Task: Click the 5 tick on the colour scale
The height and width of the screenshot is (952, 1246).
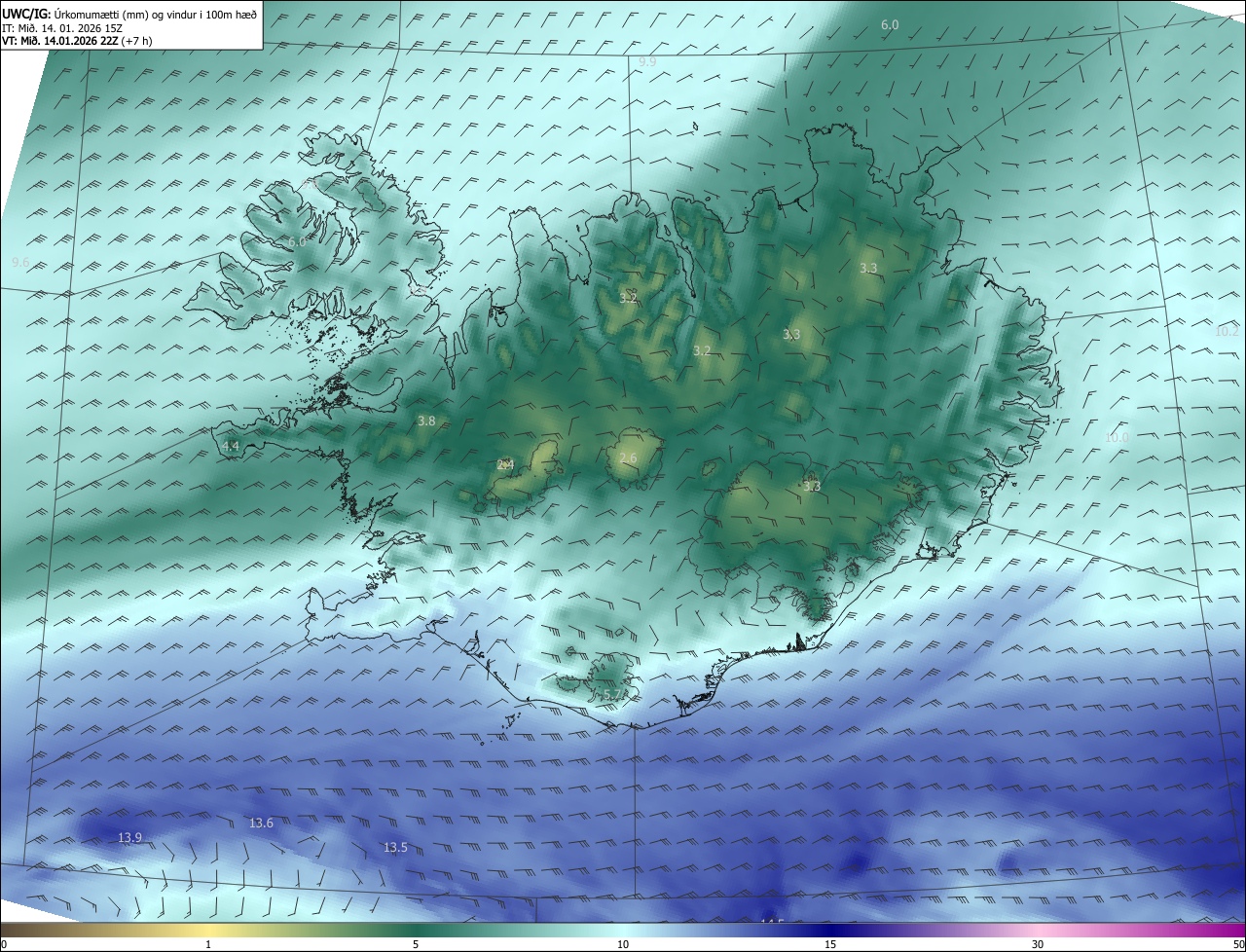Action: (x=416, y=944)
